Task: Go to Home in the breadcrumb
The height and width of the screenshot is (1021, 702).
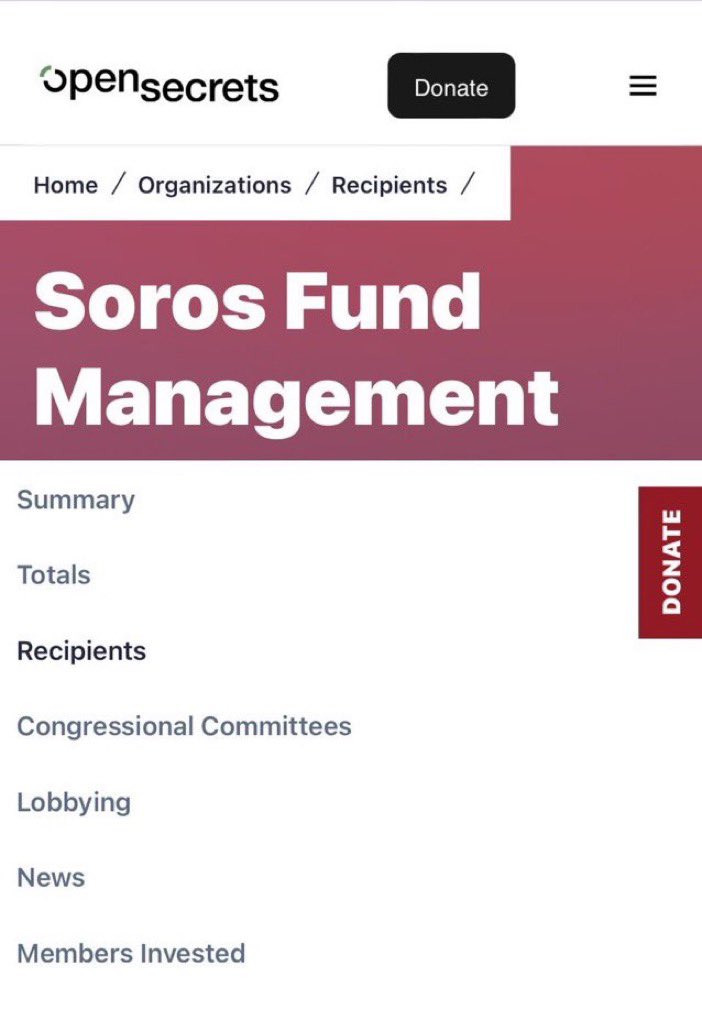Action: 66,185
